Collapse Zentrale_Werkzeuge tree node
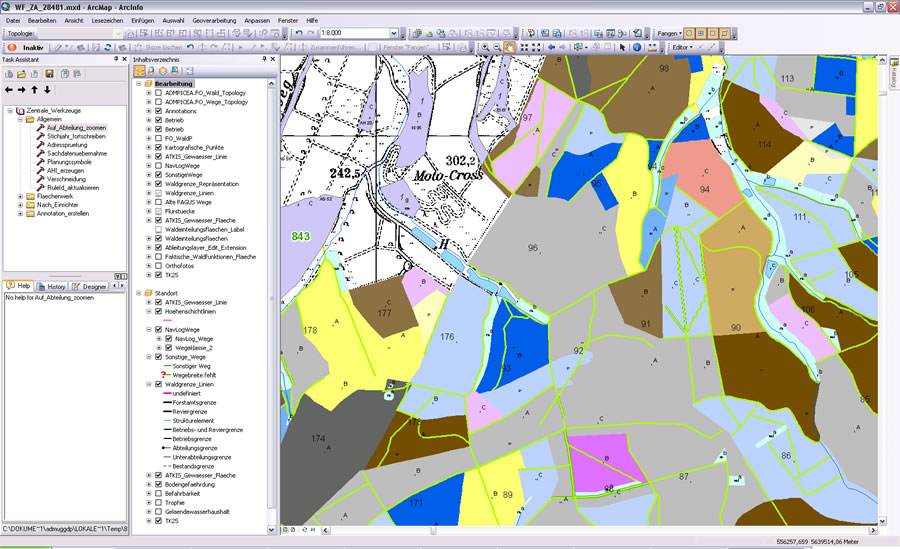The image size is (900, 549). [x=10, y=111]
